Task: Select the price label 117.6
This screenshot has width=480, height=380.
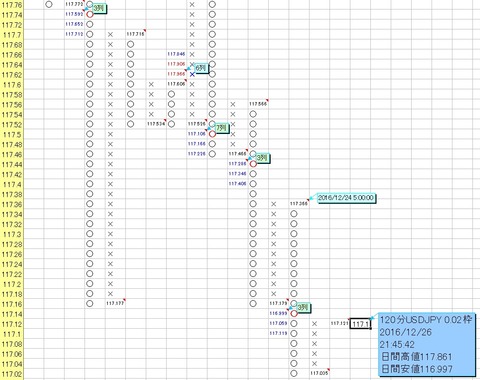Action: click(x=12, y=85)
